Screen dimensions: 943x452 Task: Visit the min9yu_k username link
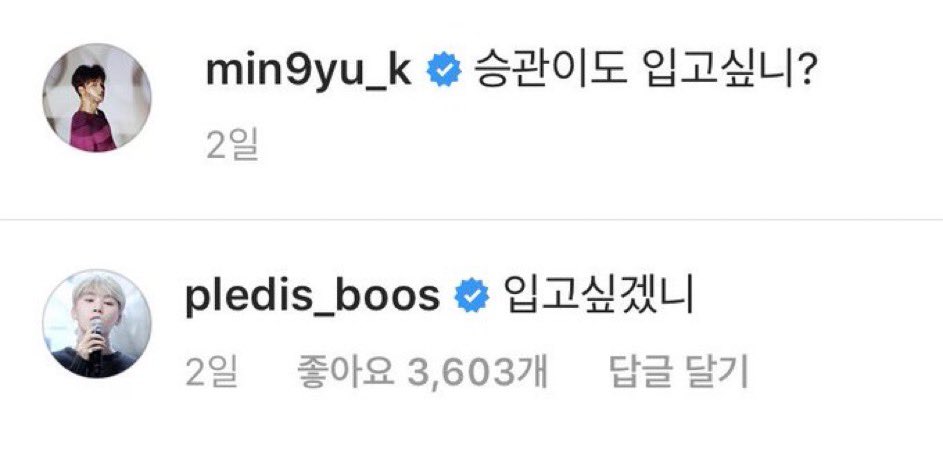[309, 72]
